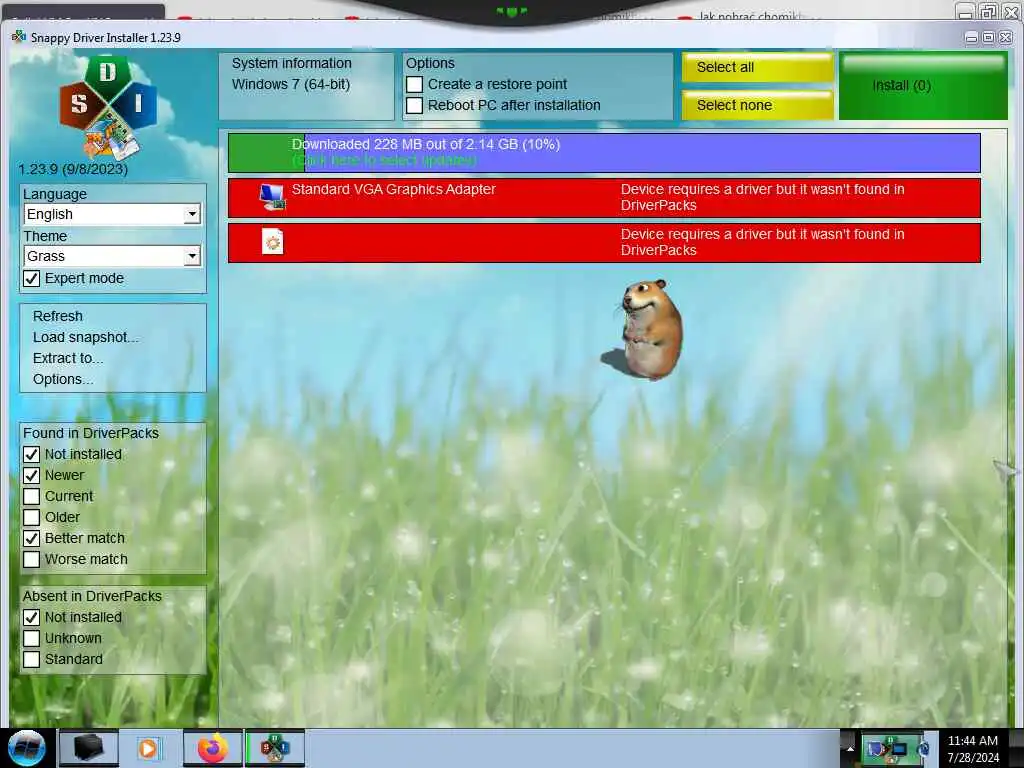Click the network tray icon
The width and height of the screenshot is (1024, 768).
[899, 750]
